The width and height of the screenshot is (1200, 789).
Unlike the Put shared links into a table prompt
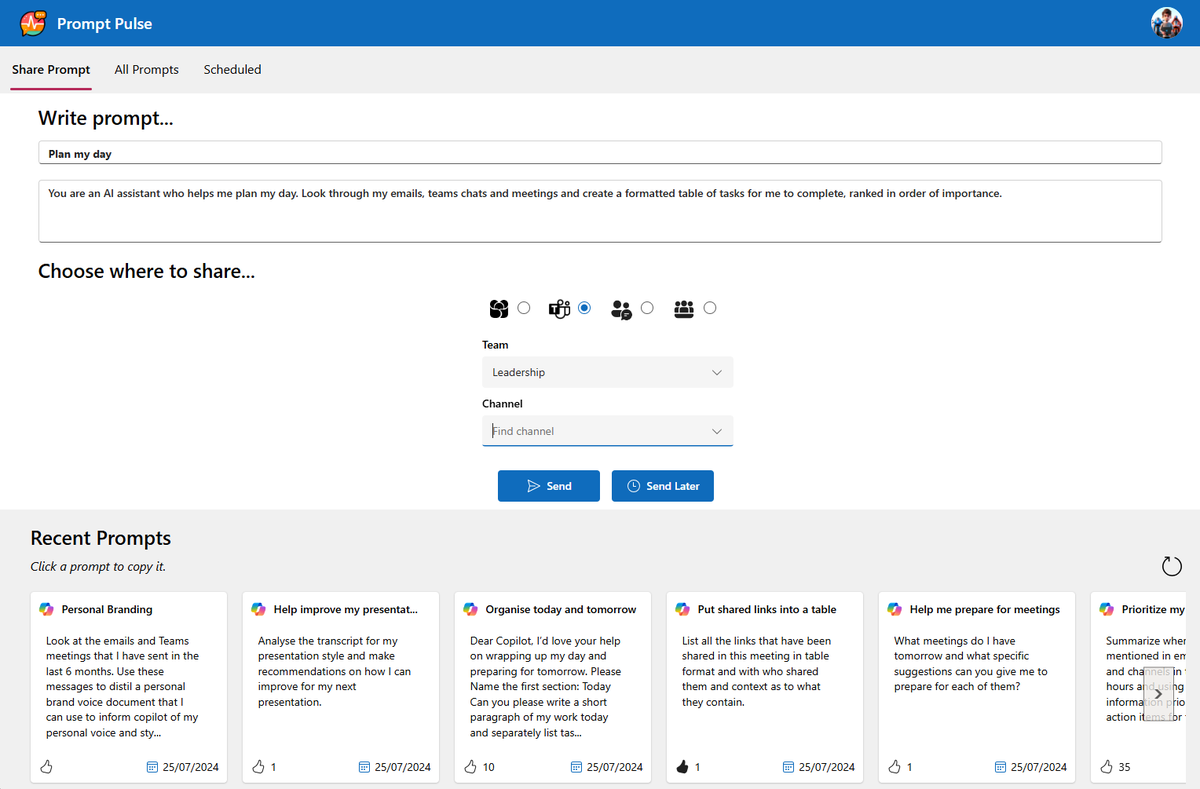[682, 767]
